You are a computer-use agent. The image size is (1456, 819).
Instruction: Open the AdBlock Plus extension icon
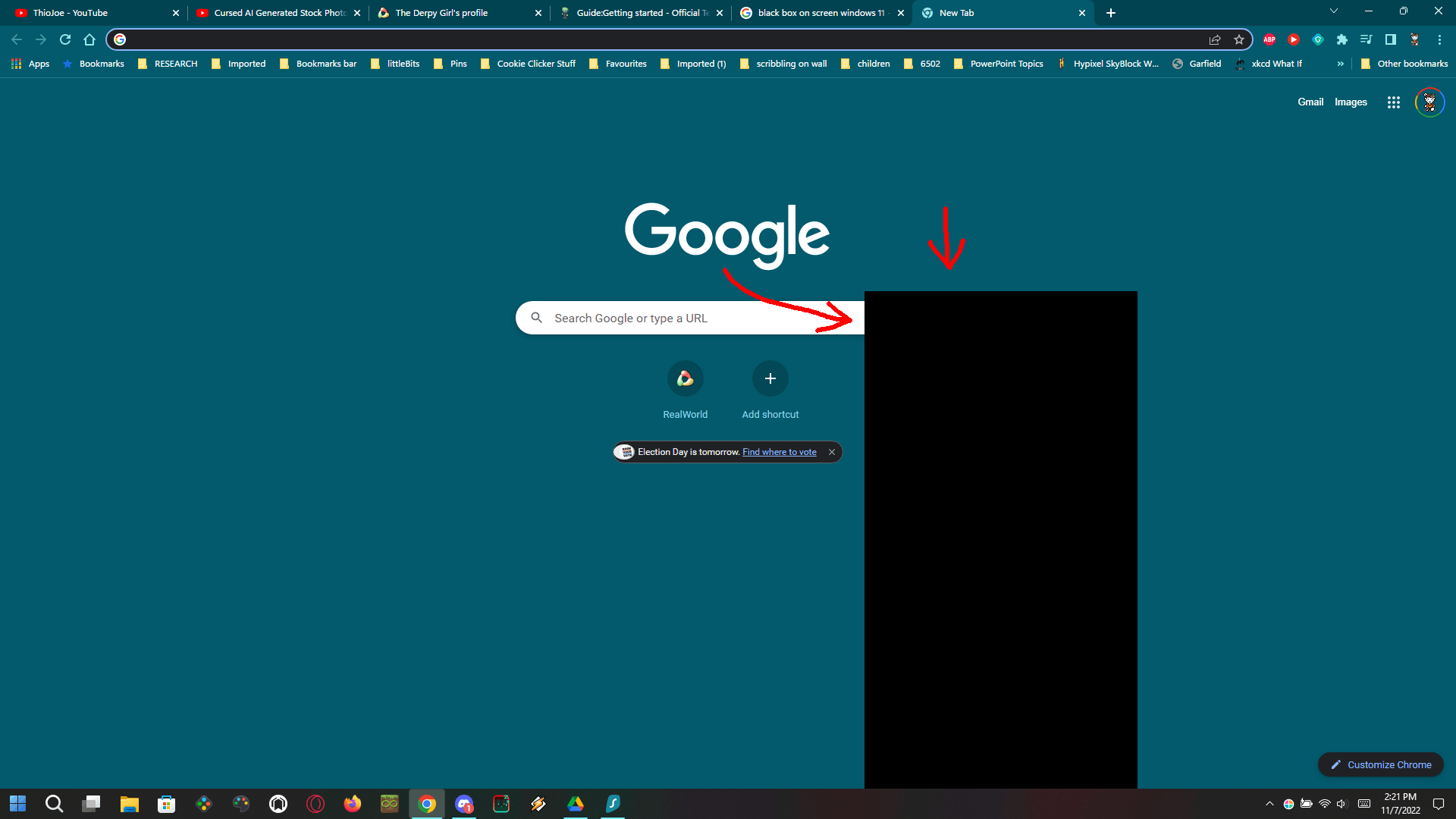1269,39
